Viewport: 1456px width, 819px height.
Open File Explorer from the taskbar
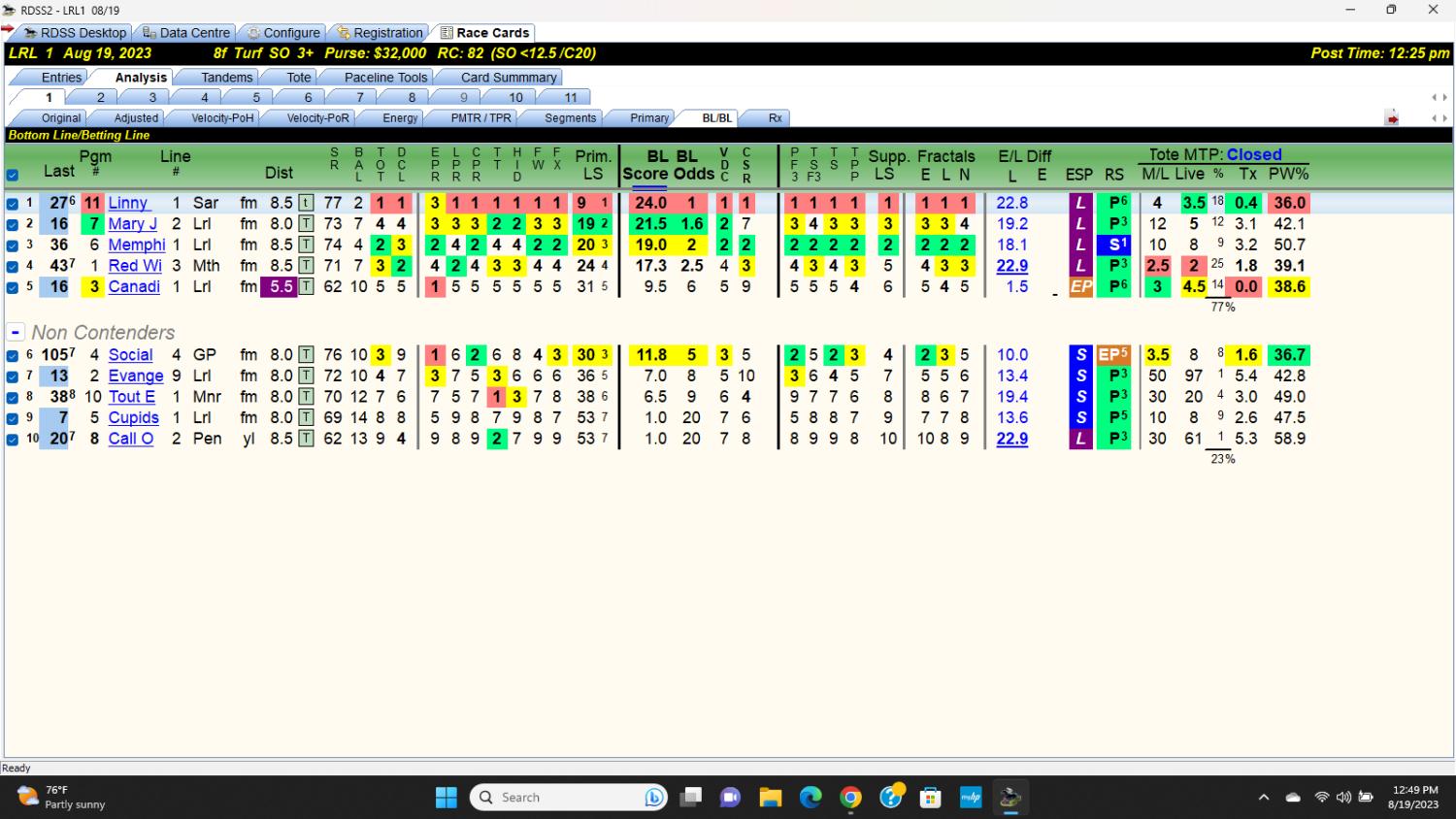(771, 798)
